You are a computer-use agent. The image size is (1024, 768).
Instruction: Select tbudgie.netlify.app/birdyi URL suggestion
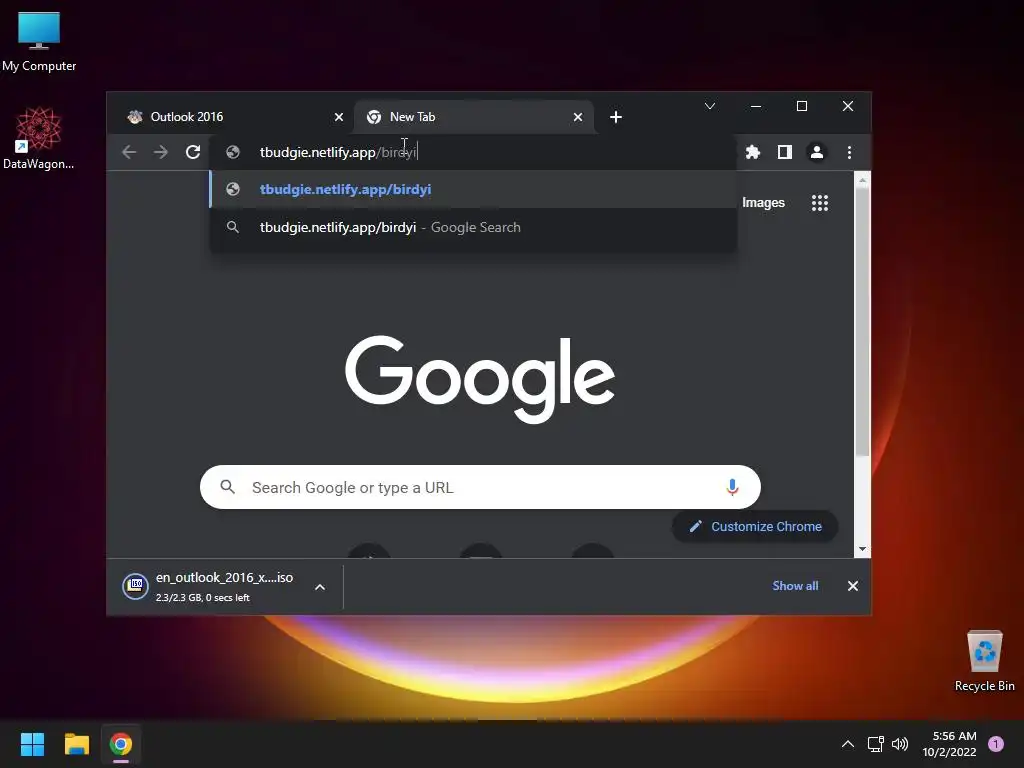pyautogui.click(x=473, y=189)
